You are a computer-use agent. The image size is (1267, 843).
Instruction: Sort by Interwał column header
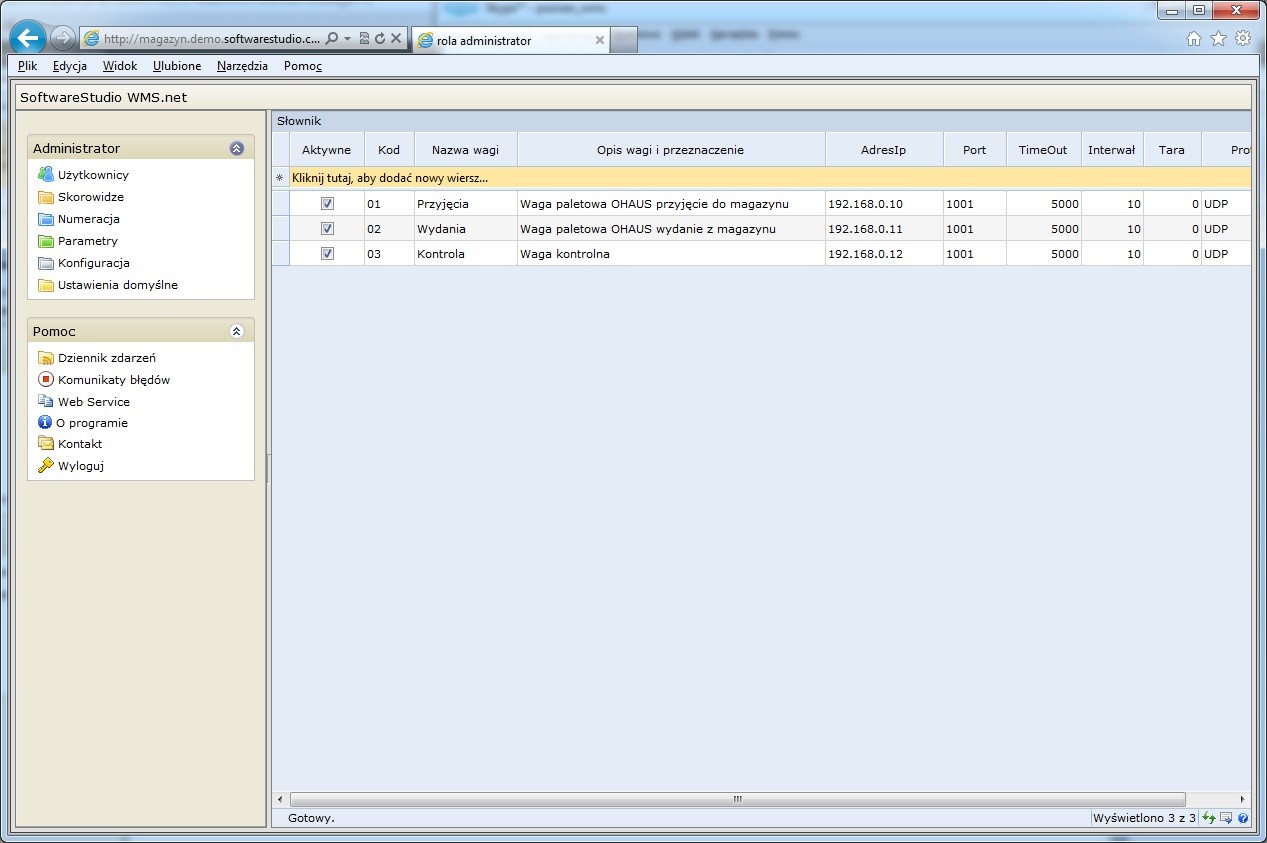(1112, 150)
